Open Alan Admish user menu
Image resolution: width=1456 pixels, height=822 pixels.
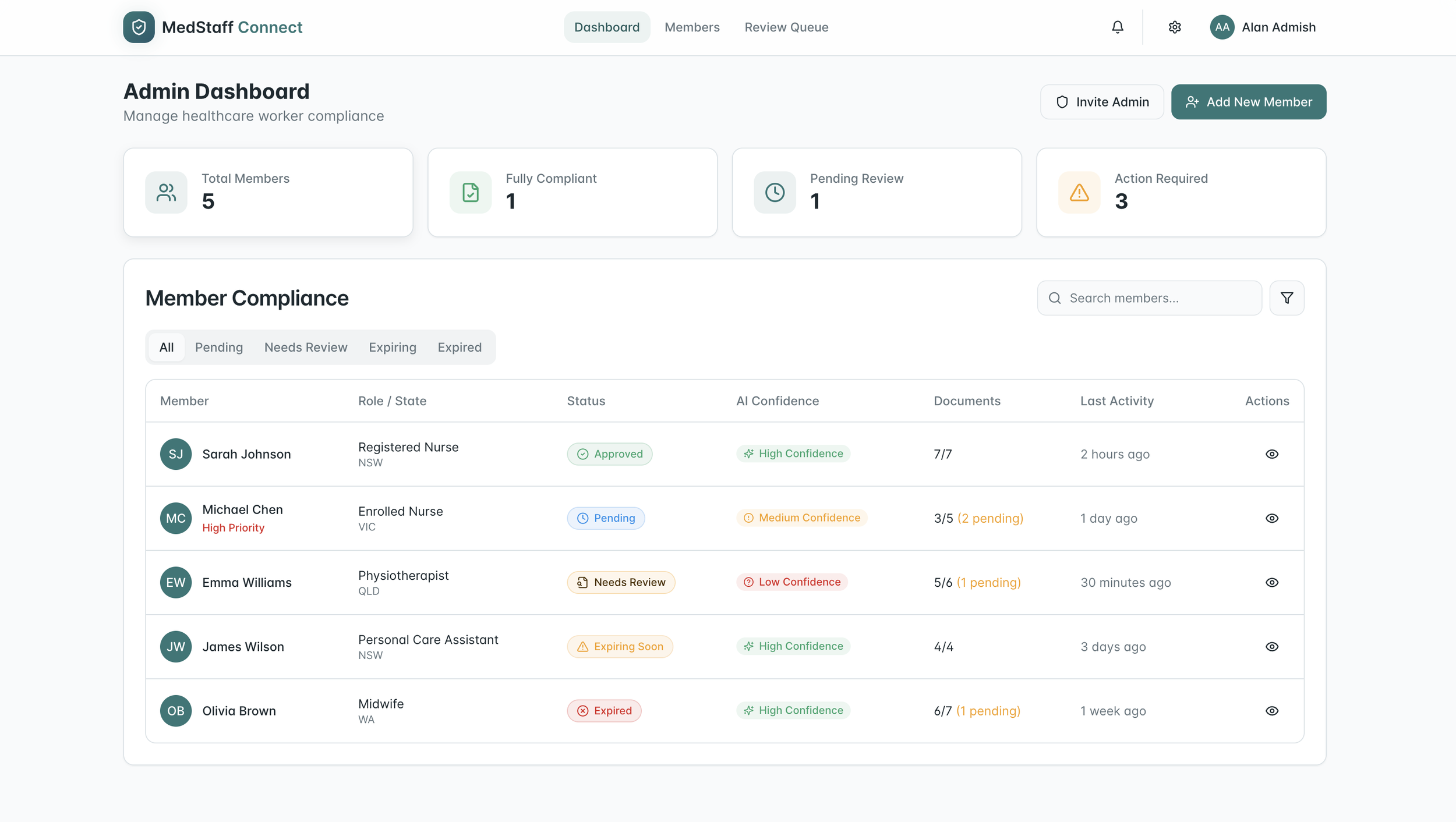coord(1263,27)
